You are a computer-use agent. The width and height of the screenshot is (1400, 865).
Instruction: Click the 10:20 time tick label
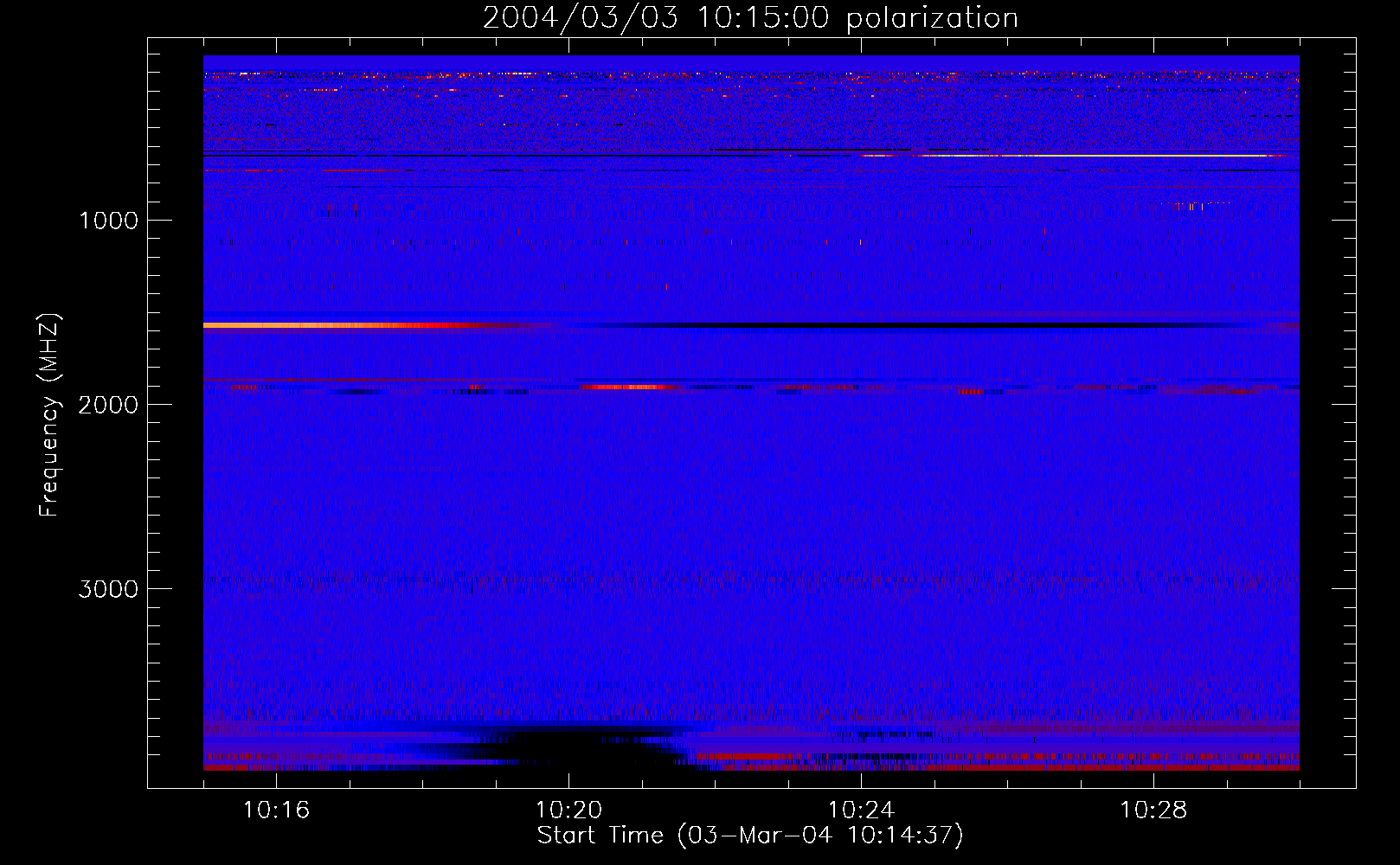(x=568, y=811)
